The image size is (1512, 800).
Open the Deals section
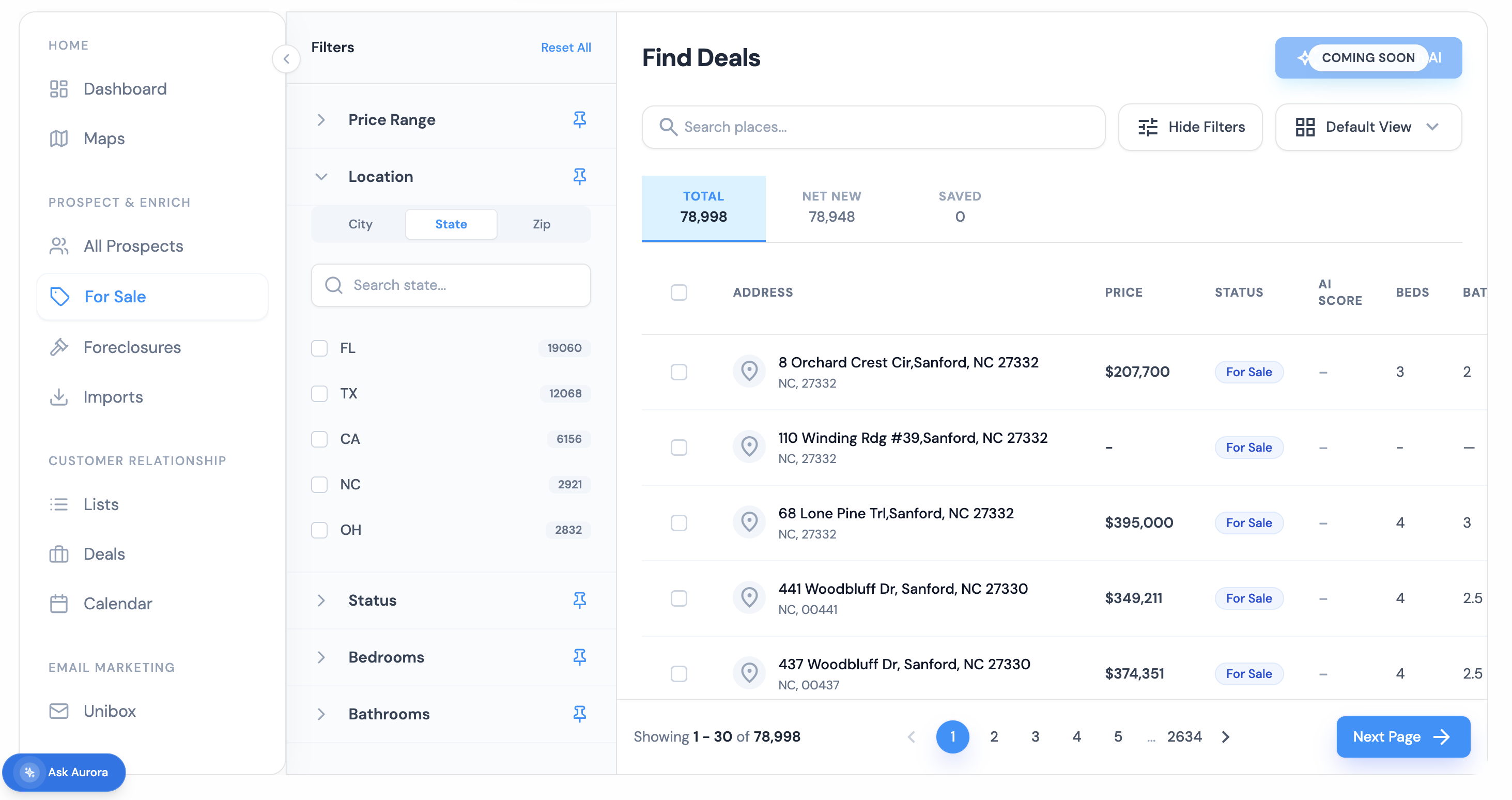pos(104,553)
